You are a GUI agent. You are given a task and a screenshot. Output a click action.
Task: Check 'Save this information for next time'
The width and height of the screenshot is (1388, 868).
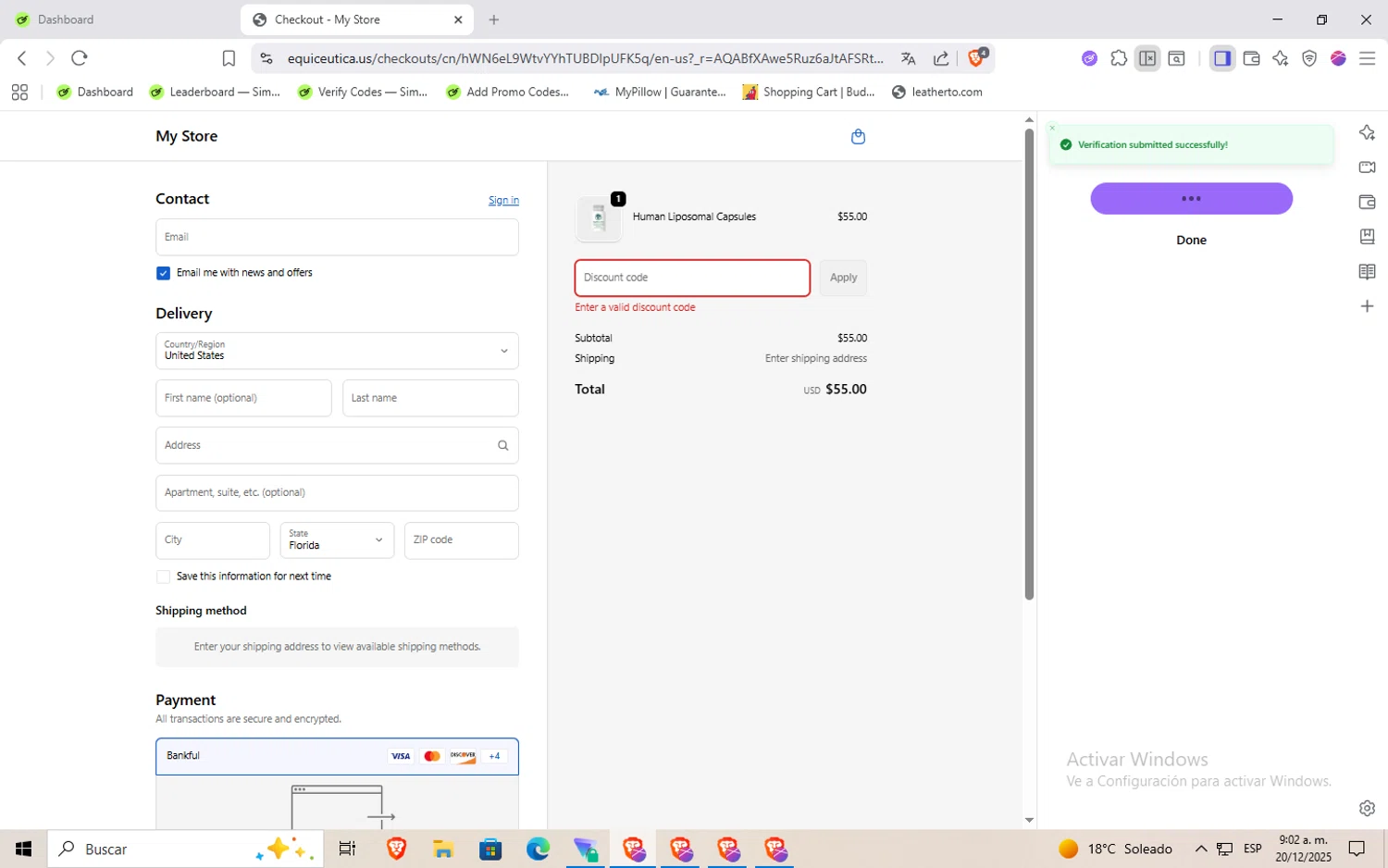pos(163,577)
